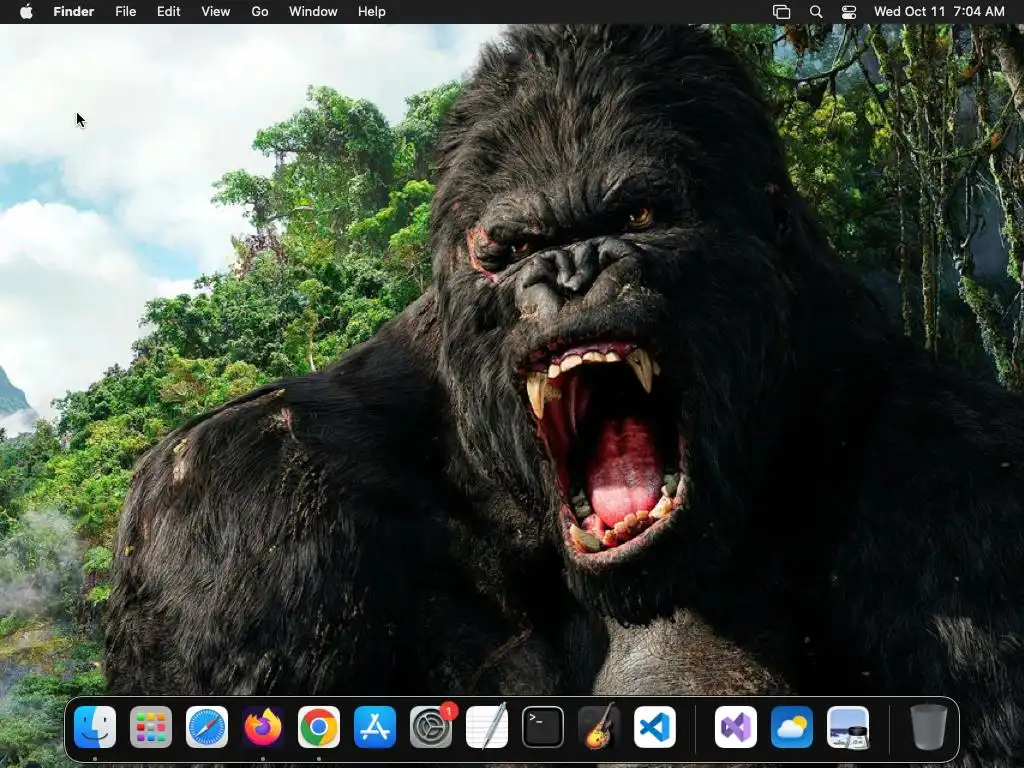Click the date and time display
Viewport: 1024px width, 768px height.
939,12
